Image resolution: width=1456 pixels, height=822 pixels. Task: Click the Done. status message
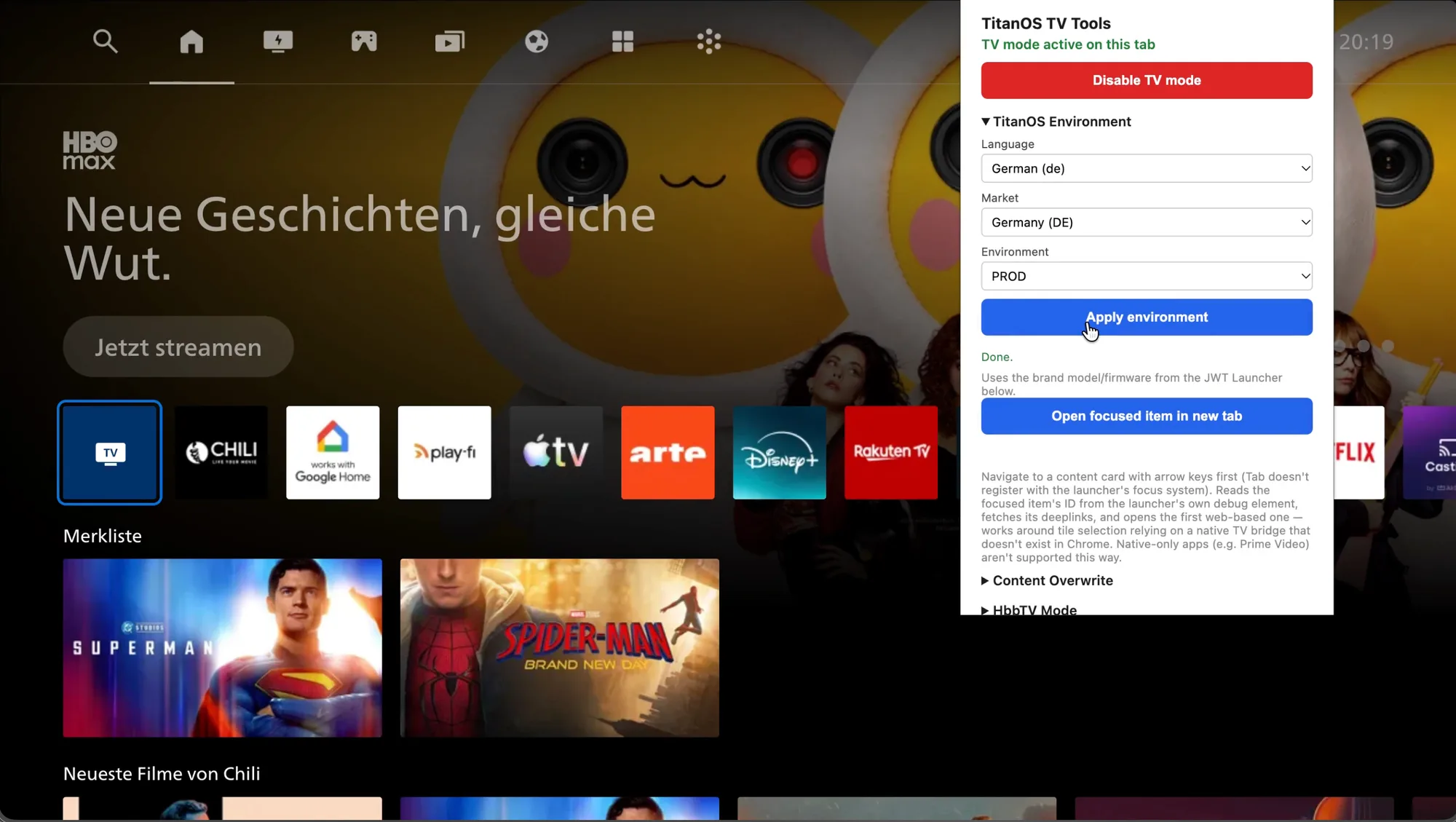tap(997, 357)
